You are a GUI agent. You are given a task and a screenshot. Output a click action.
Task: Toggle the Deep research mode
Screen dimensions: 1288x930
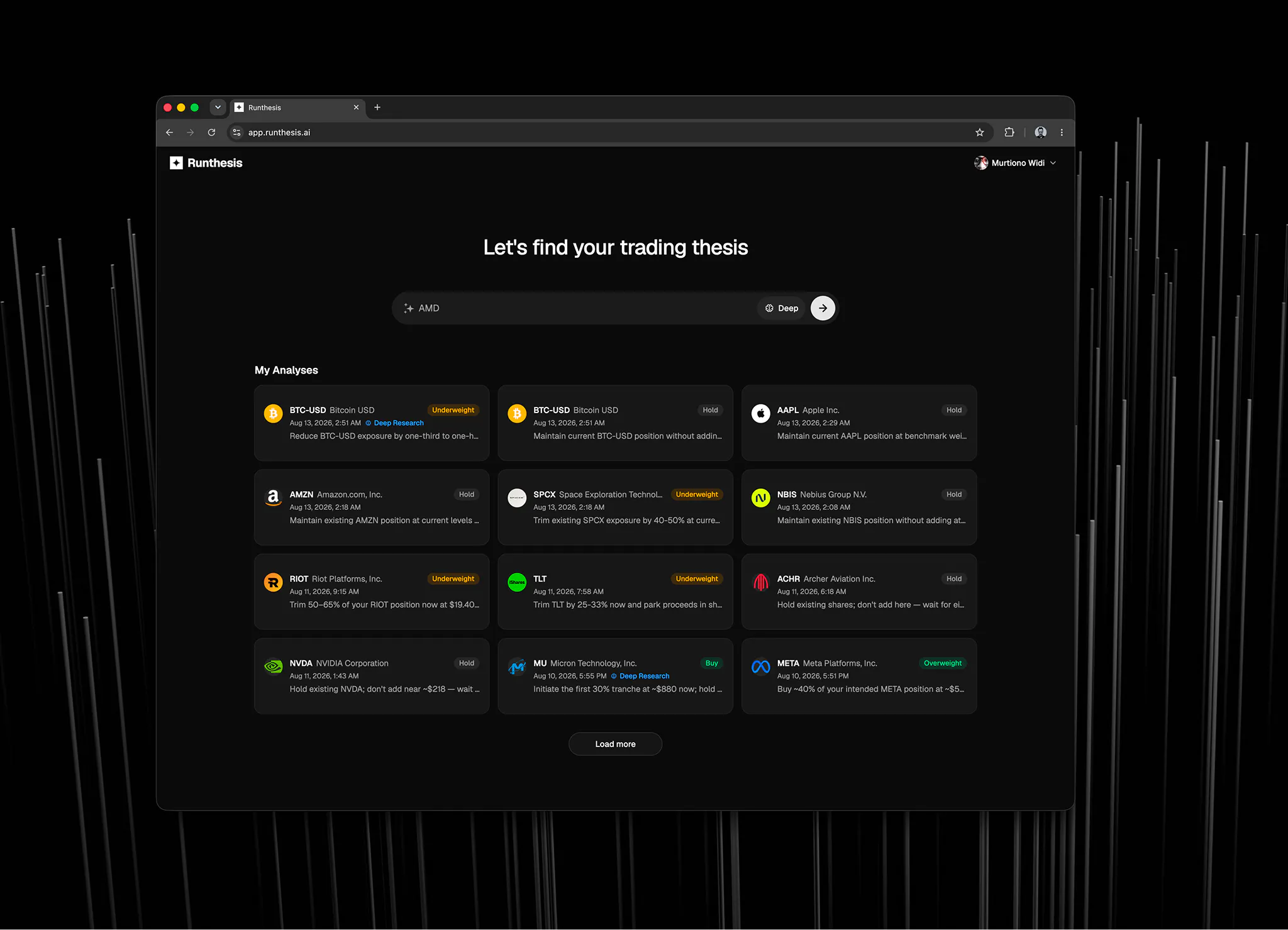782,308
